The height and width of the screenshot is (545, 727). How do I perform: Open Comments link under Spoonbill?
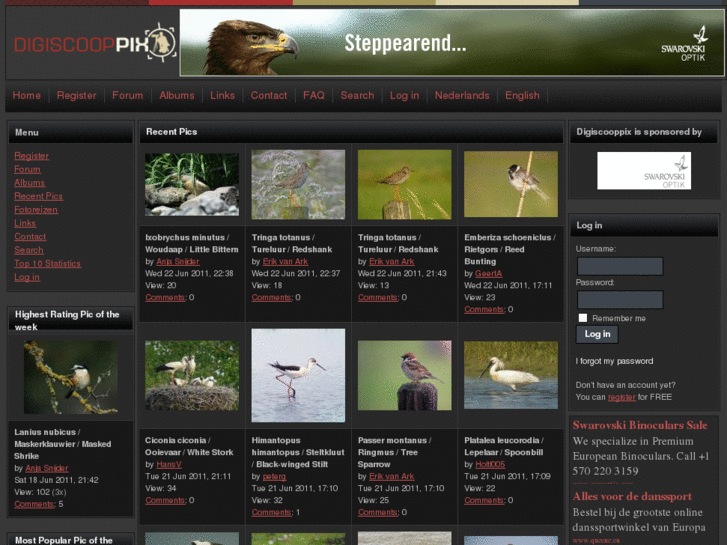484,500
